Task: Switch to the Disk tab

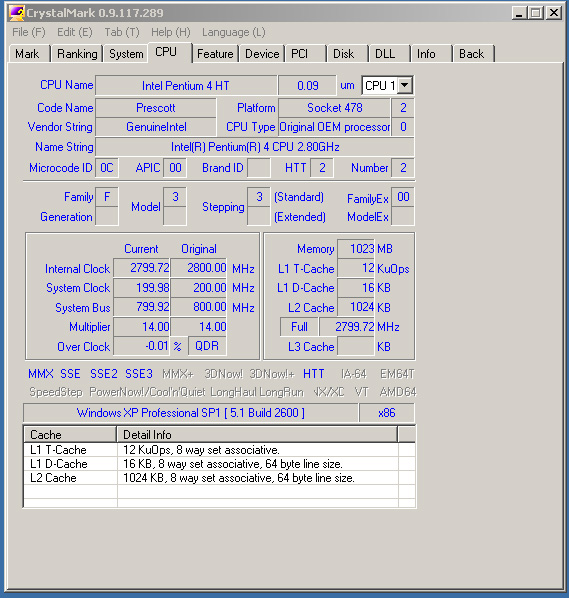Action: tap(347, 54)
